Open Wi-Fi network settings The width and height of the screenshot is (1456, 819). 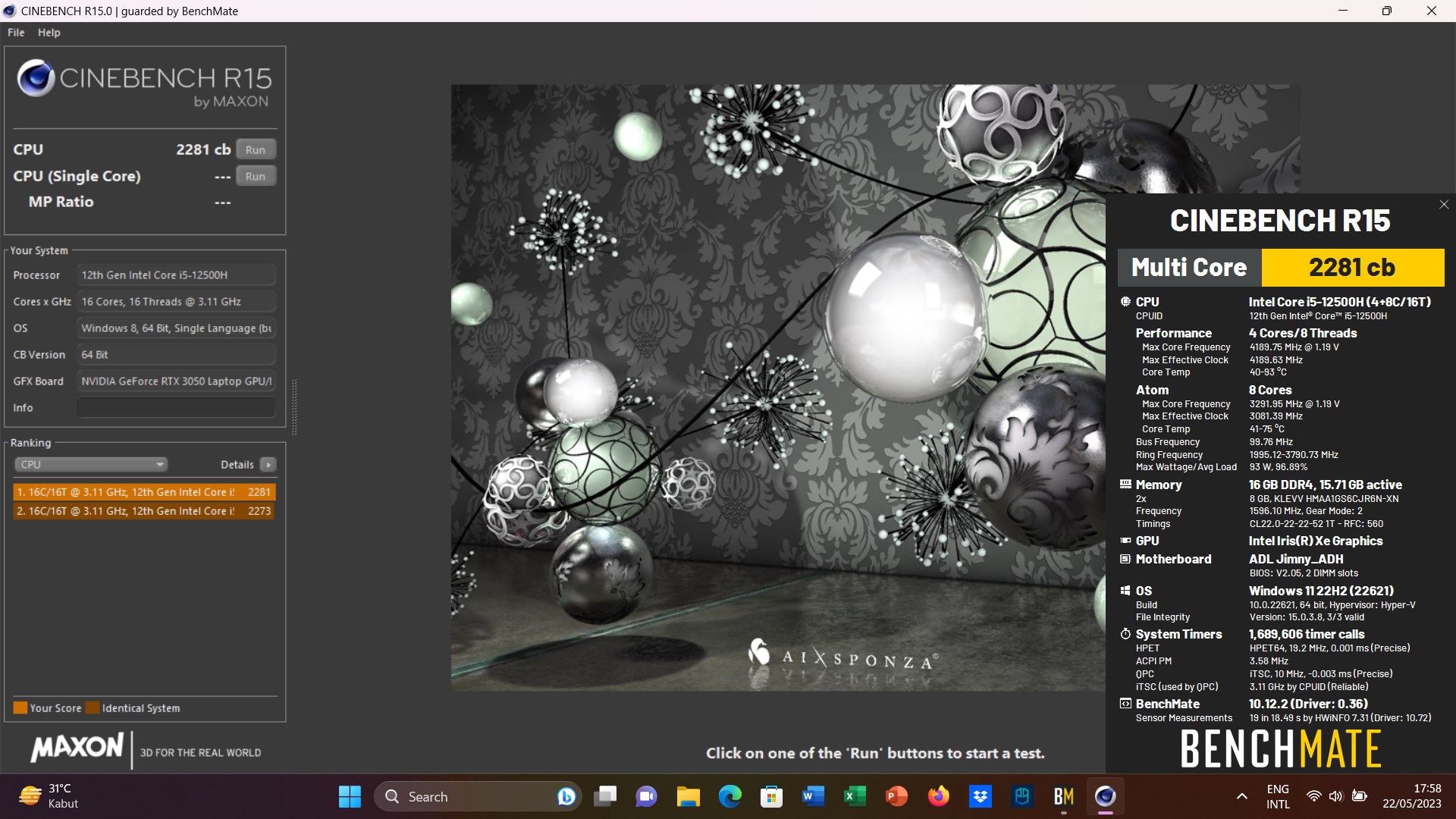click(1313, 796)
